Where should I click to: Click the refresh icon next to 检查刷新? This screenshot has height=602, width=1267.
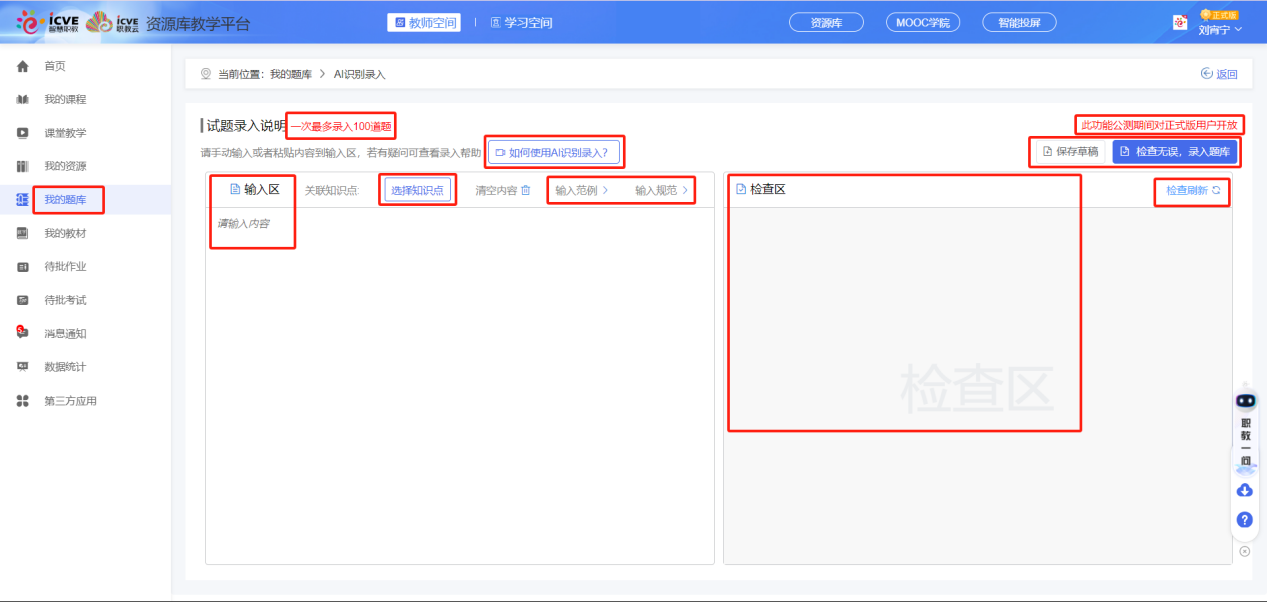pyautogui.click(x=1216, y=190)
